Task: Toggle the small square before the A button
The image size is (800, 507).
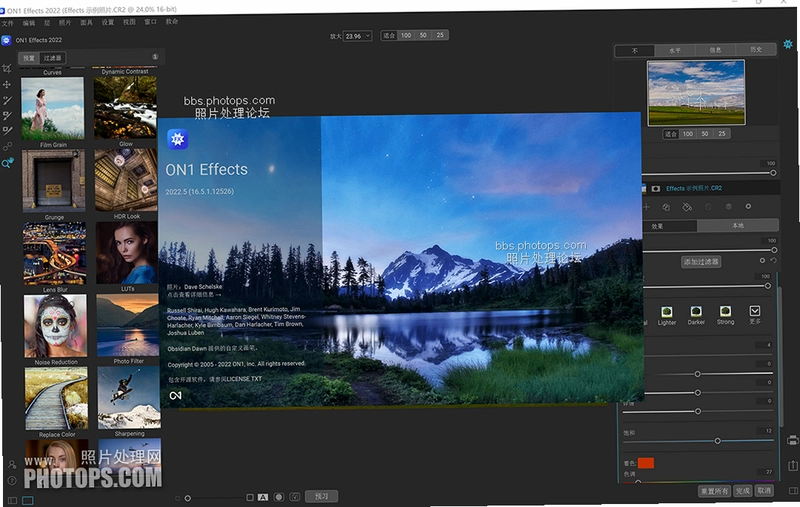Action: point(250,497)
